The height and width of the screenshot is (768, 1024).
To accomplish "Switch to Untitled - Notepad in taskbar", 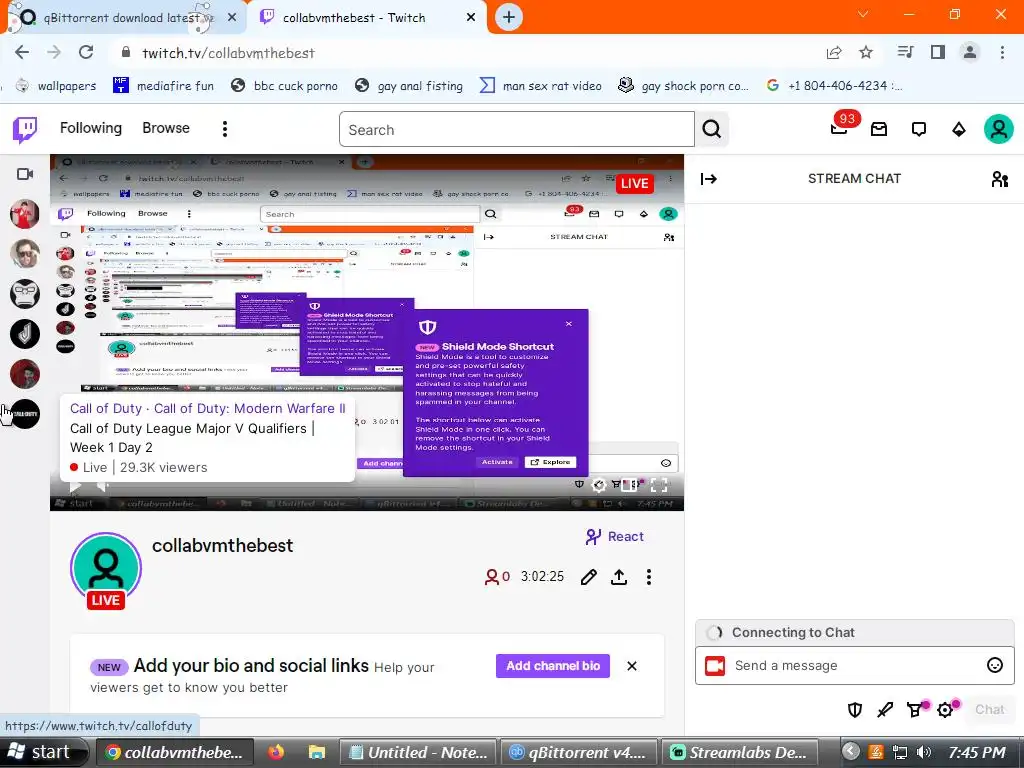I will pos(419,752).
